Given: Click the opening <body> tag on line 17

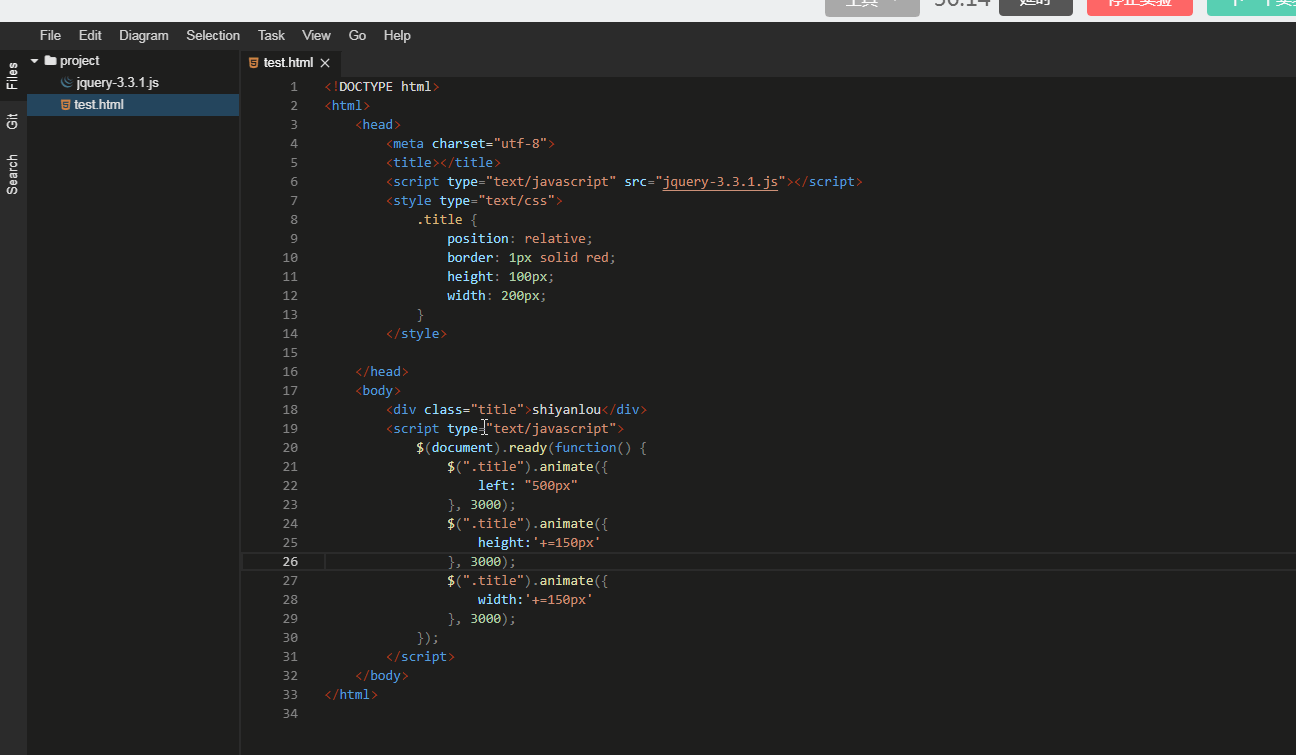Looking at the screenshot, I should (x=378, y=391).
